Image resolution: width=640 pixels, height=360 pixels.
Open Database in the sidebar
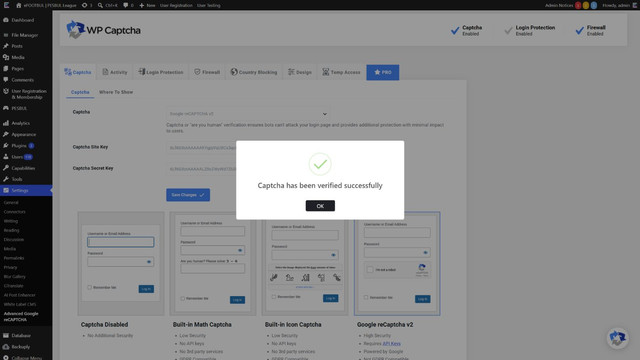[x=21, y=336]
